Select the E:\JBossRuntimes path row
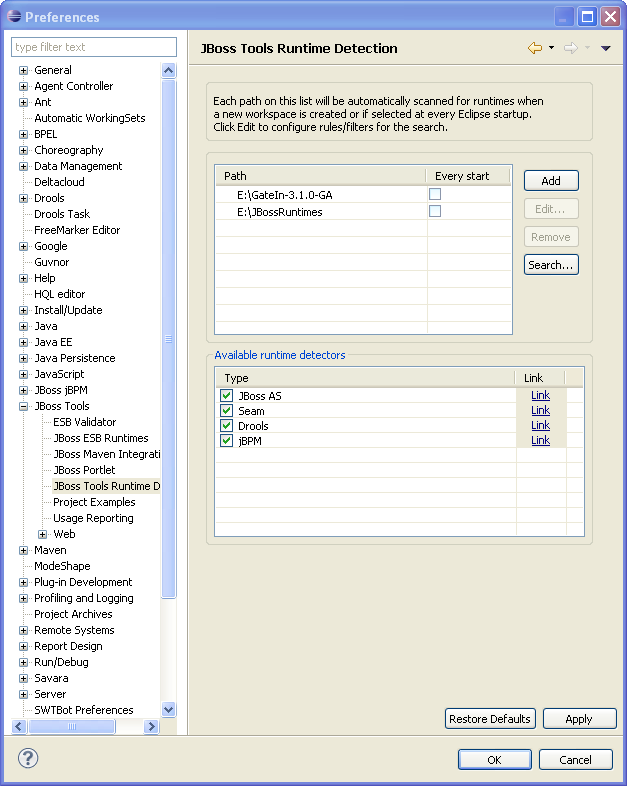 click(364, 212)
